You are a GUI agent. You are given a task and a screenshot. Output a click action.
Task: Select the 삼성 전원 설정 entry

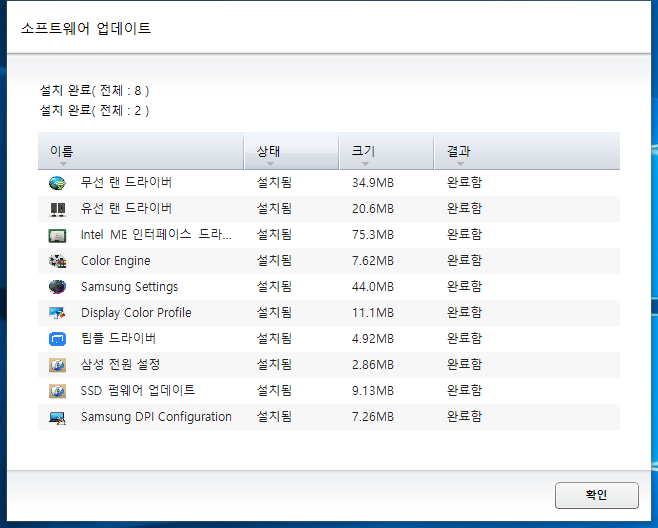tap(120, 365)
